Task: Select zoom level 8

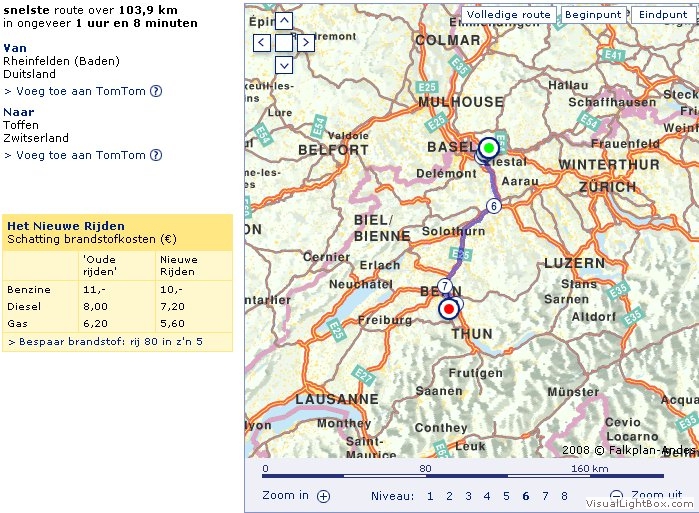Action: coord(564,496)
